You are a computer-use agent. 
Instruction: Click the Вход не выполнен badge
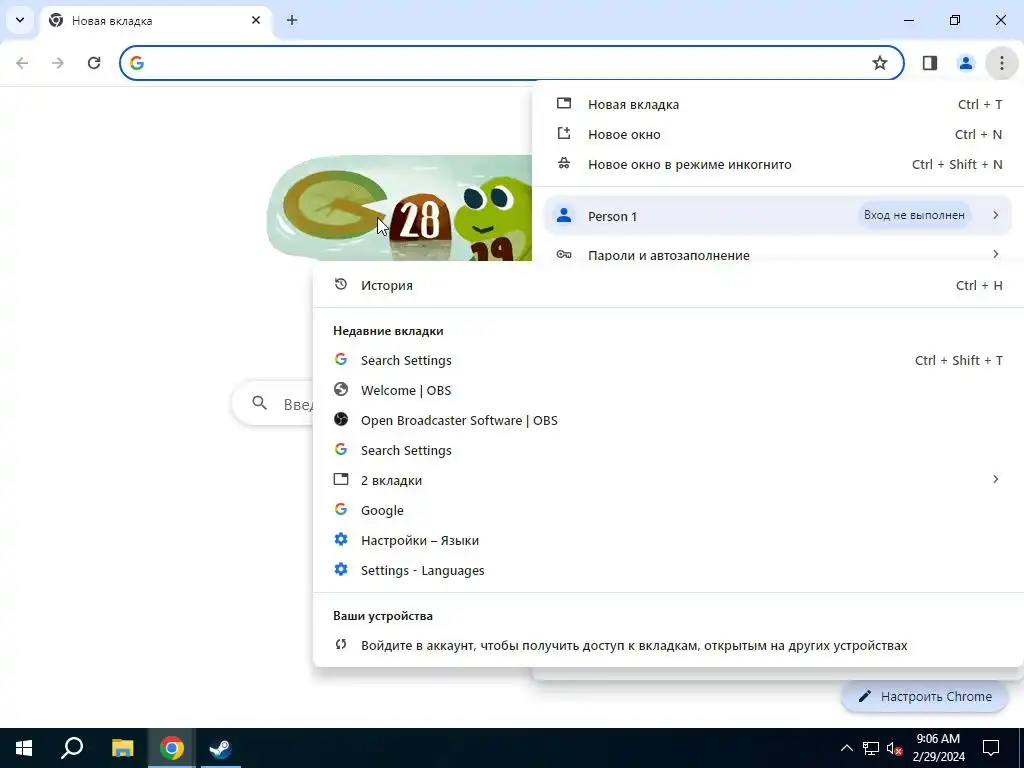pyautogui.click(x=914, y=215)
